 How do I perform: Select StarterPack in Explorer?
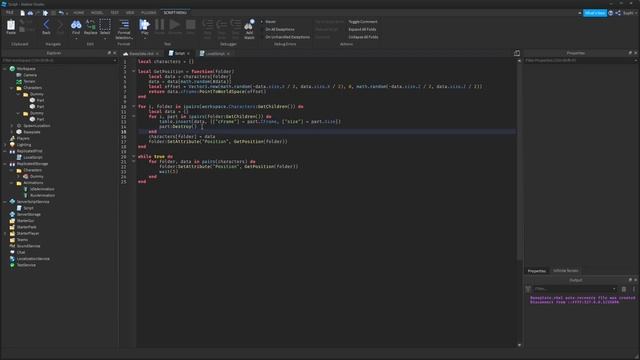tap(27, 227)
